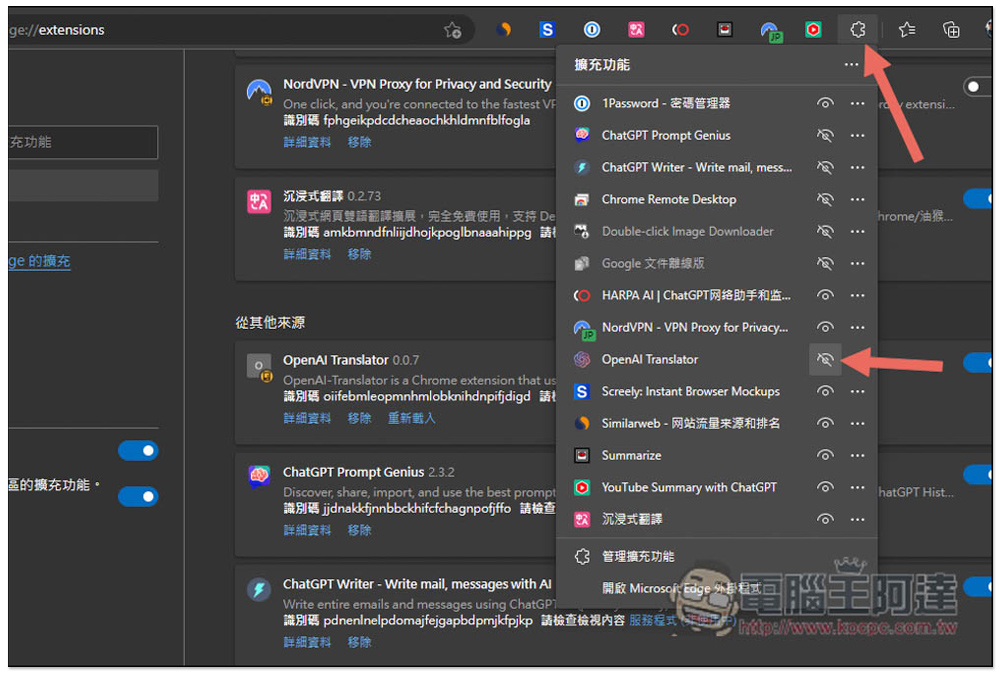Click 管理擴充功能 menu item
Screen dimensions: 1000x674
pyautogui.click(x=638, y=556)
